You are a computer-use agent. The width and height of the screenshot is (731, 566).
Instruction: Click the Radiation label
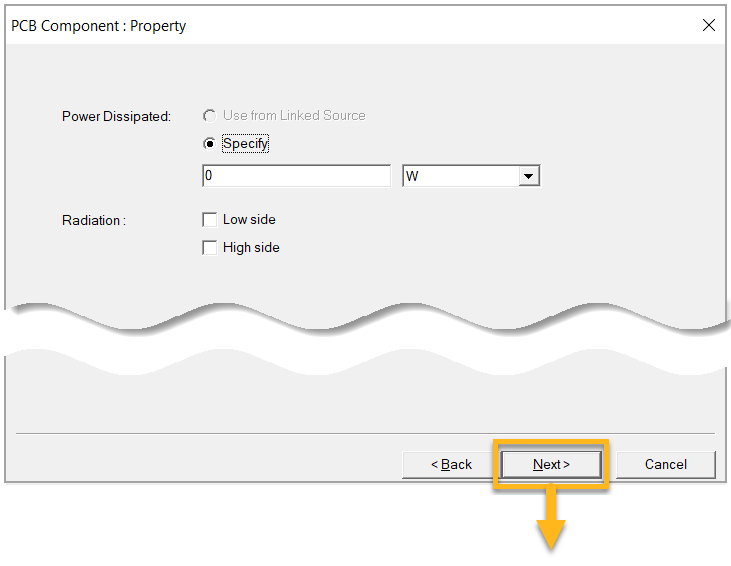(x=93, y=220)
